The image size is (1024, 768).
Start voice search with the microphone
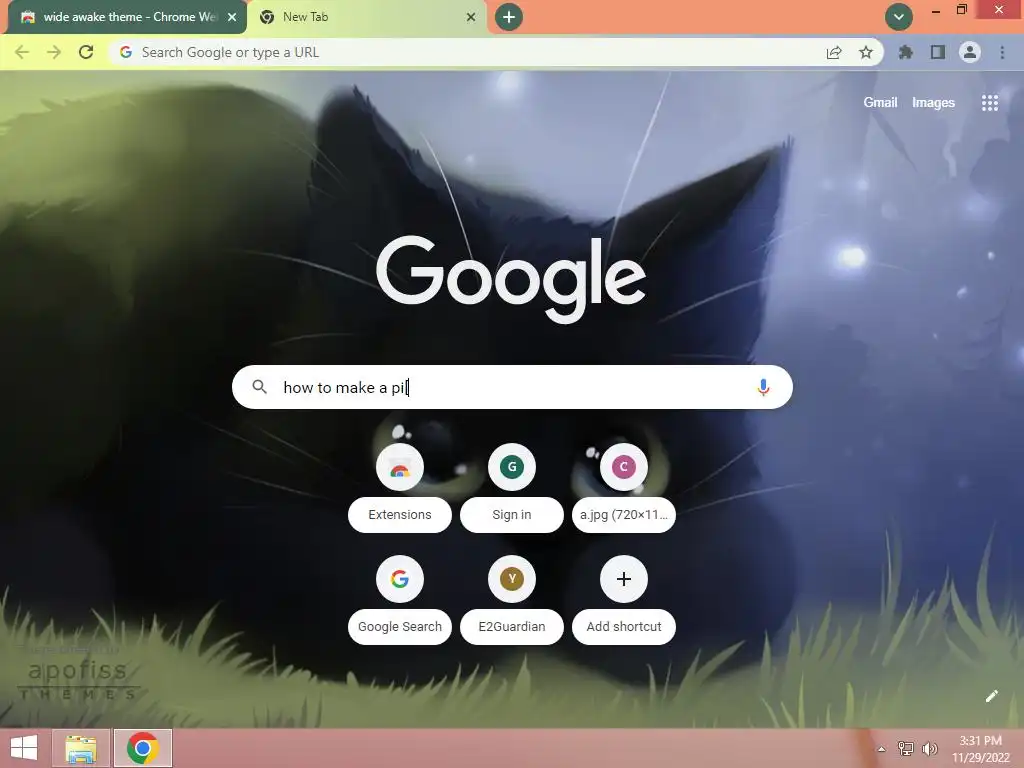[x=763, y=387]
